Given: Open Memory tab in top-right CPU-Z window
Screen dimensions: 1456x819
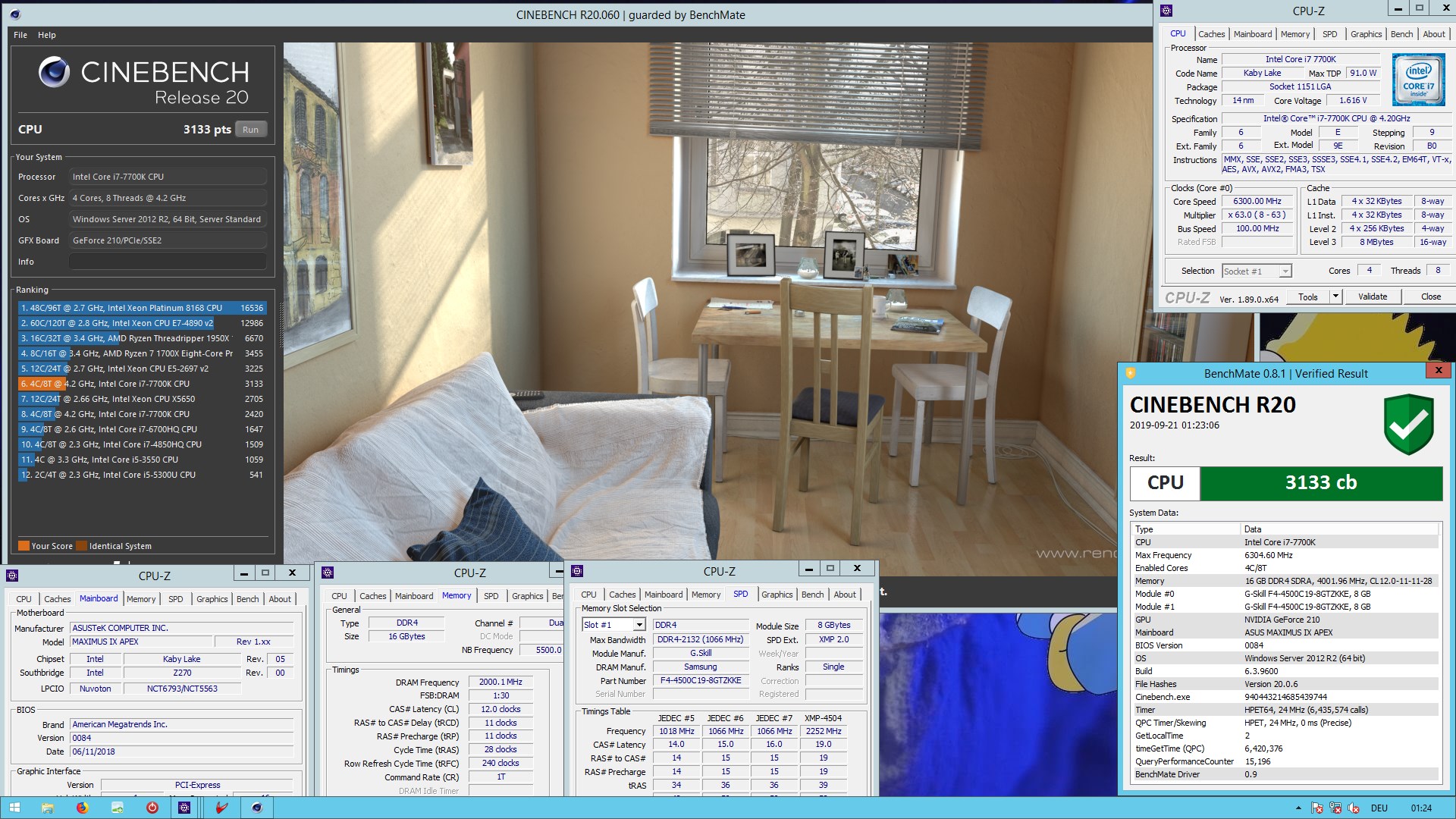Looking at the screenshot, I should click(x=1294, y=34).
